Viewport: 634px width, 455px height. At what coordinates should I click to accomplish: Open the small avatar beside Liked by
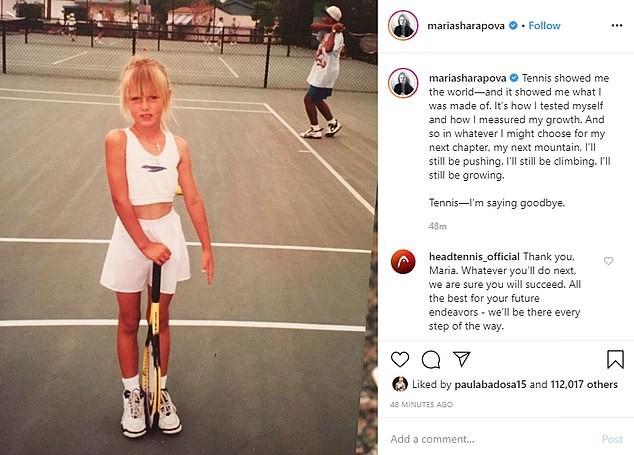(399, 384)
